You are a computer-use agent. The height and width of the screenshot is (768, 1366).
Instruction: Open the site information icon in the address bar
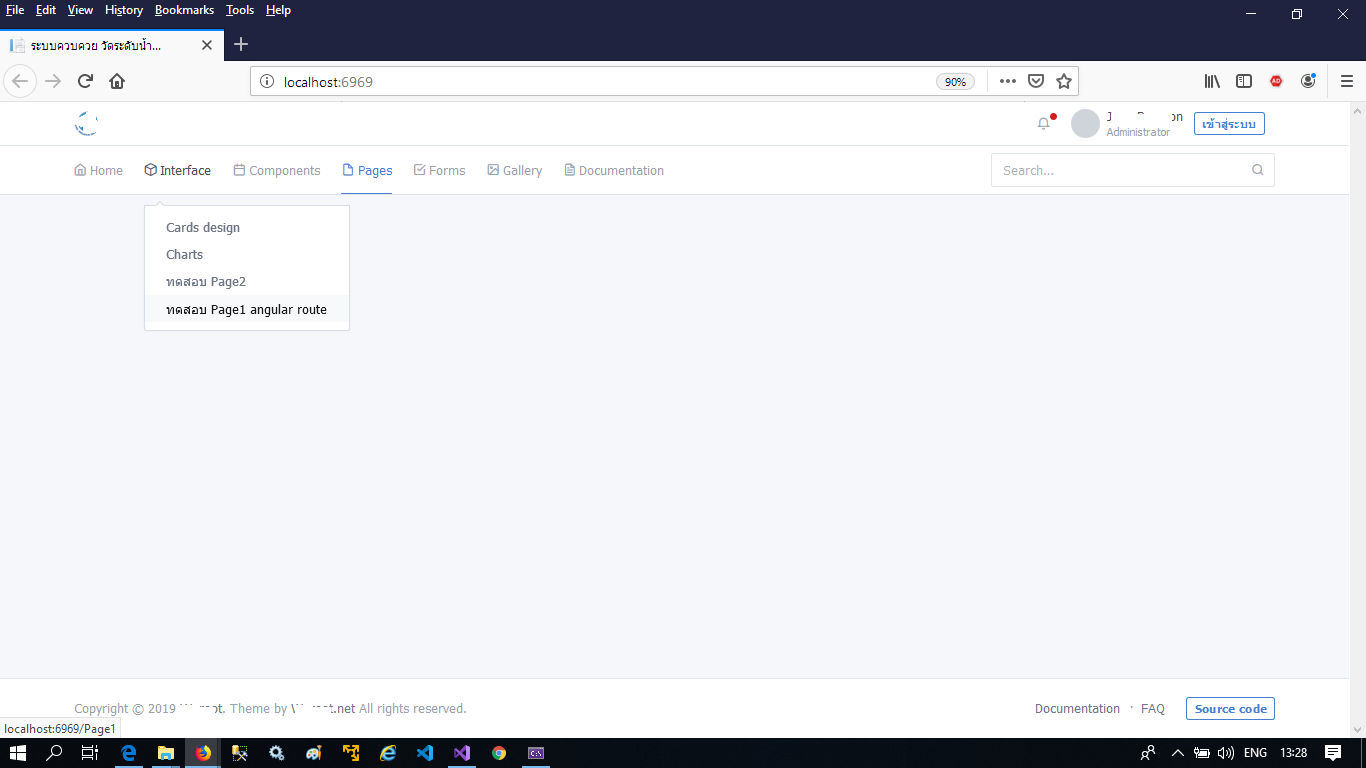[x=267, y=82]
